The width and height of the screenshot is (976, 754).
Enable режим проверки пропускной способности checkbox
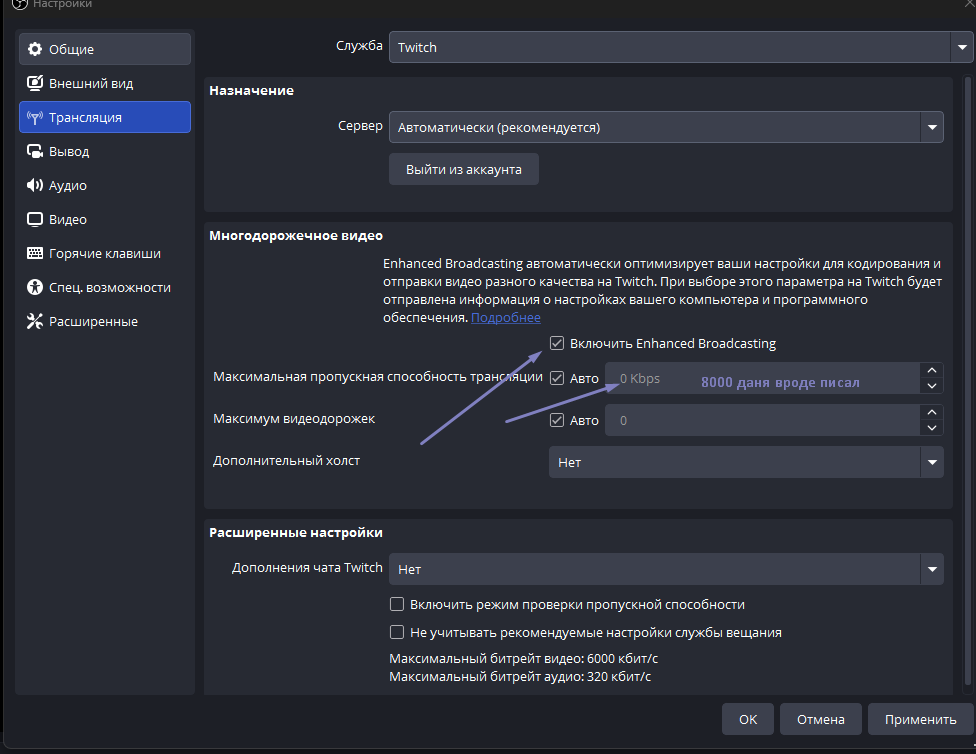click(397, 605)
